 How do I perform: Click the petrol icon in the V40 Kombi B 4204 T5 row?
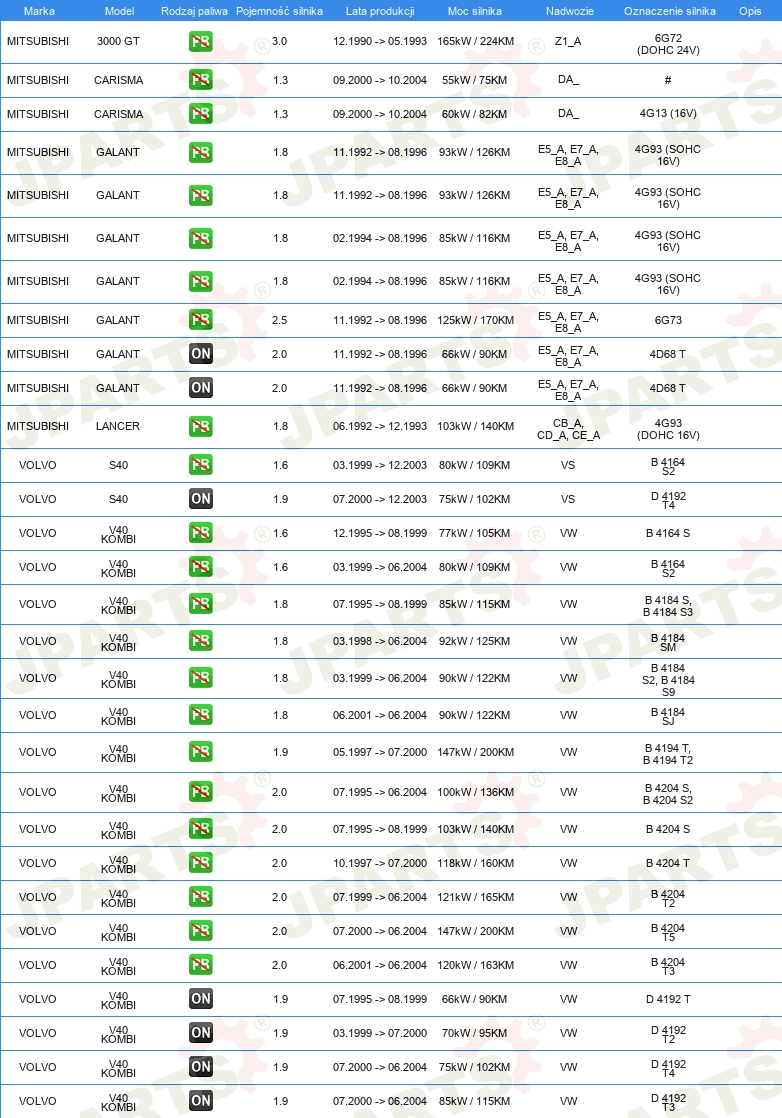(x=200, y=931)
